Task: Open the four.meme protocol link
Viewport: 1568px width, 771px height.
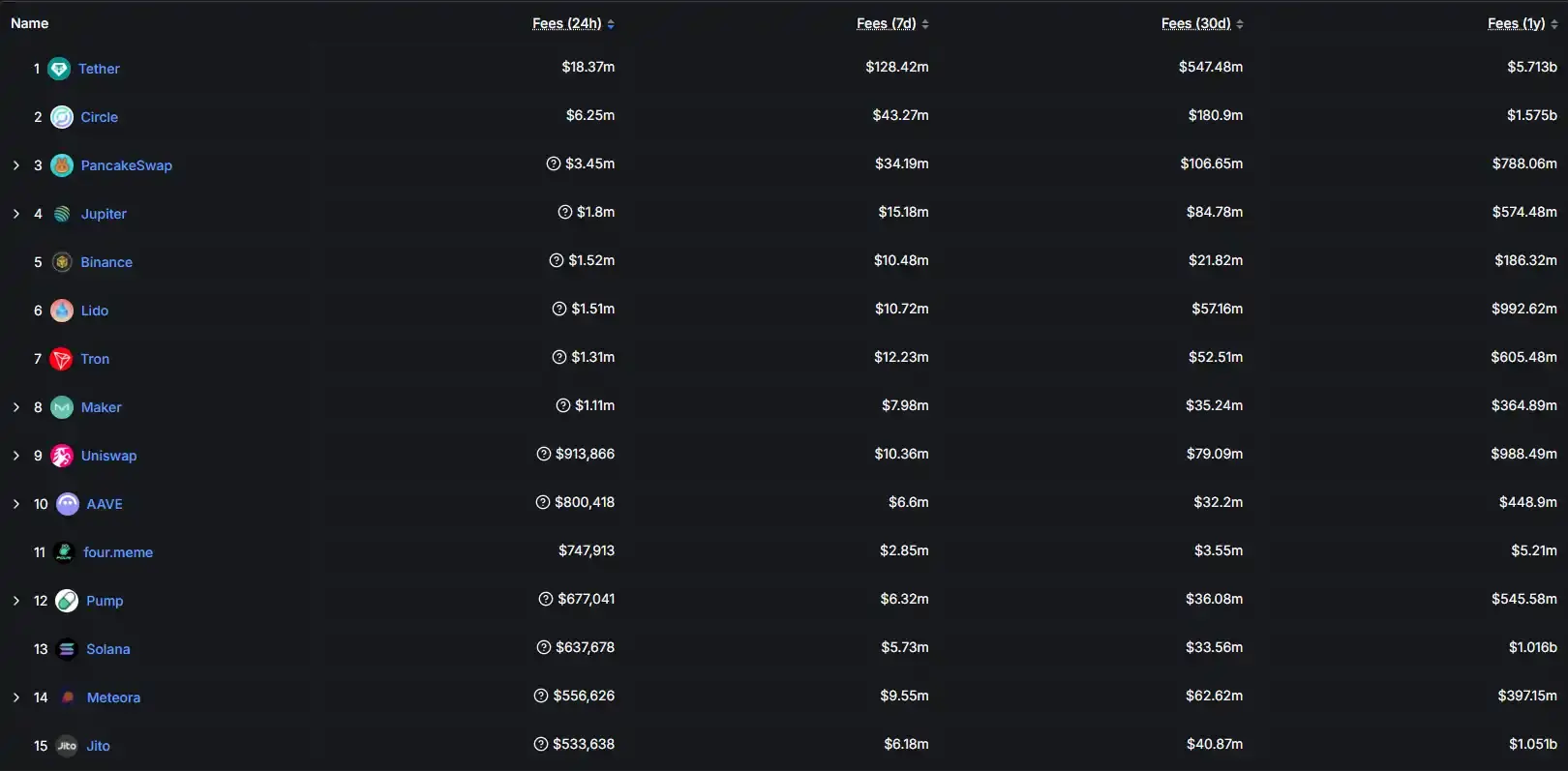Action: coord(118,552)
